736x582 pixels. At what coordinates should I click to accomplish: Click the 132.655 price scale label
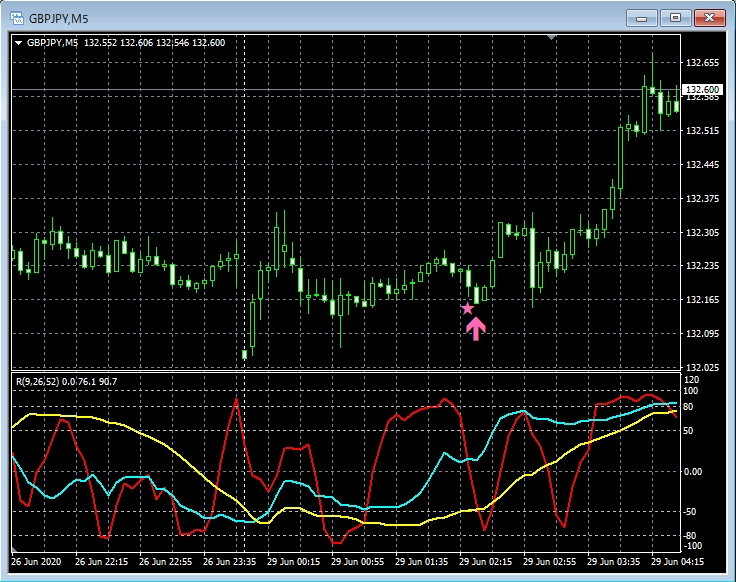click(x=704, y=62)
